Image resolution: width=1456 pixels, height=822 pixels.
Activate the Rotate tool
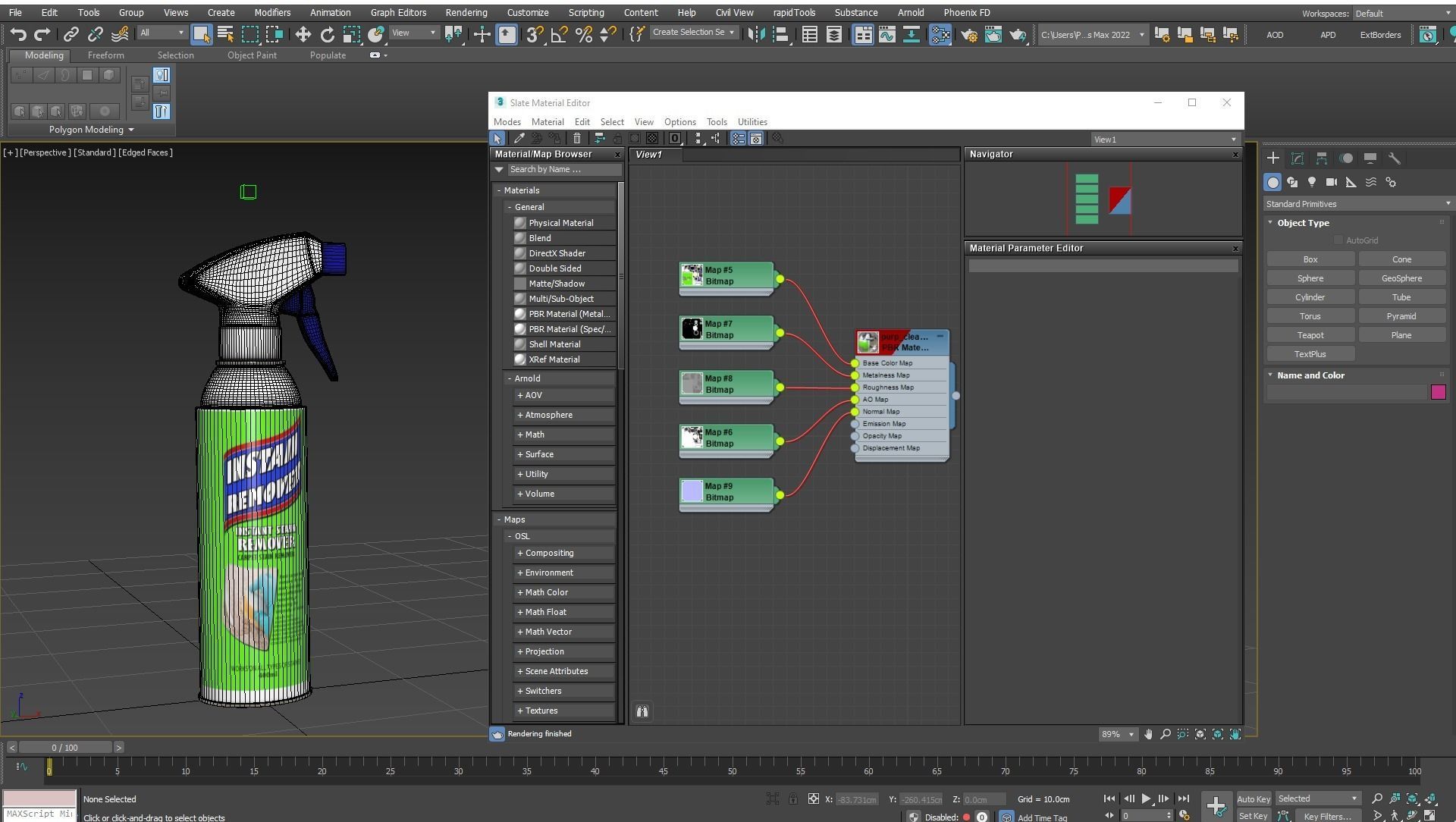coord(327,34)
